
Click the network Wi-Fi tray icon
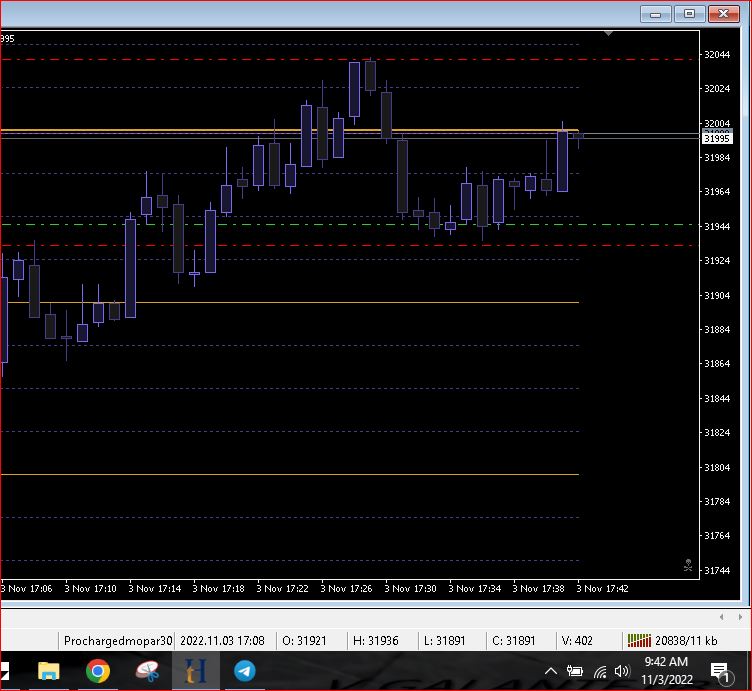[x=599, y=671]
